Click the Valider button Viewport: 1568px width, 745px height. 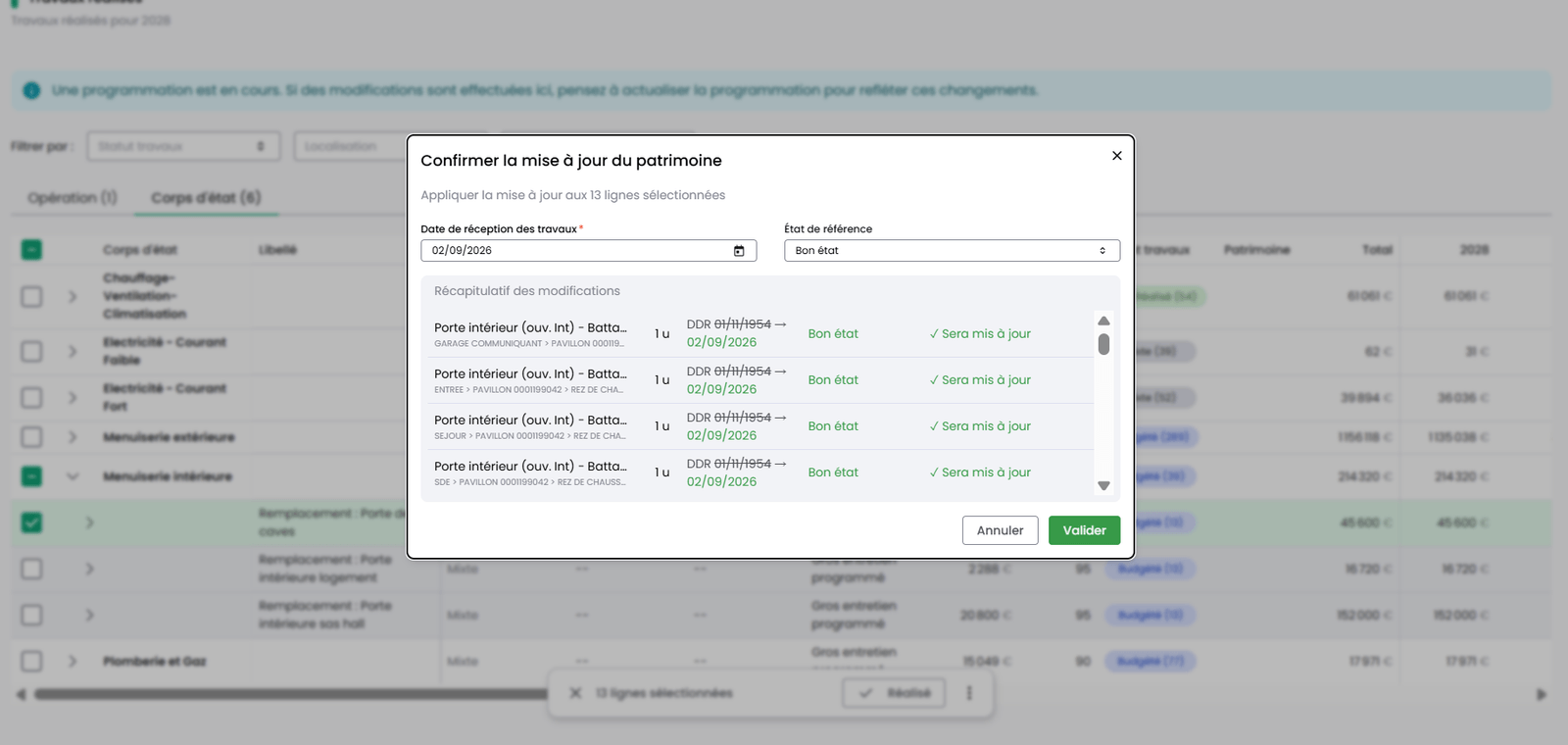[1084, 530]
